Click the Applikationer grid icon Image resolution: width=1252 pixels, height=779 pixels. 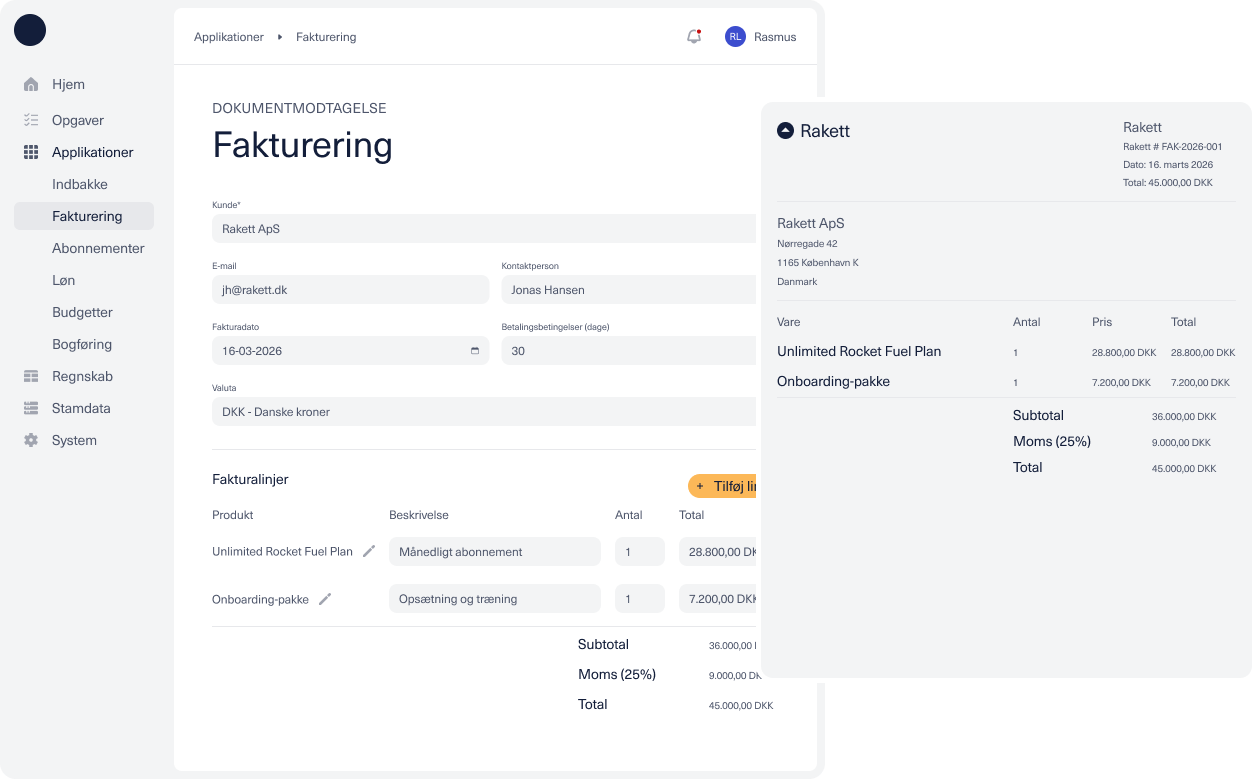tap(31, 152)
